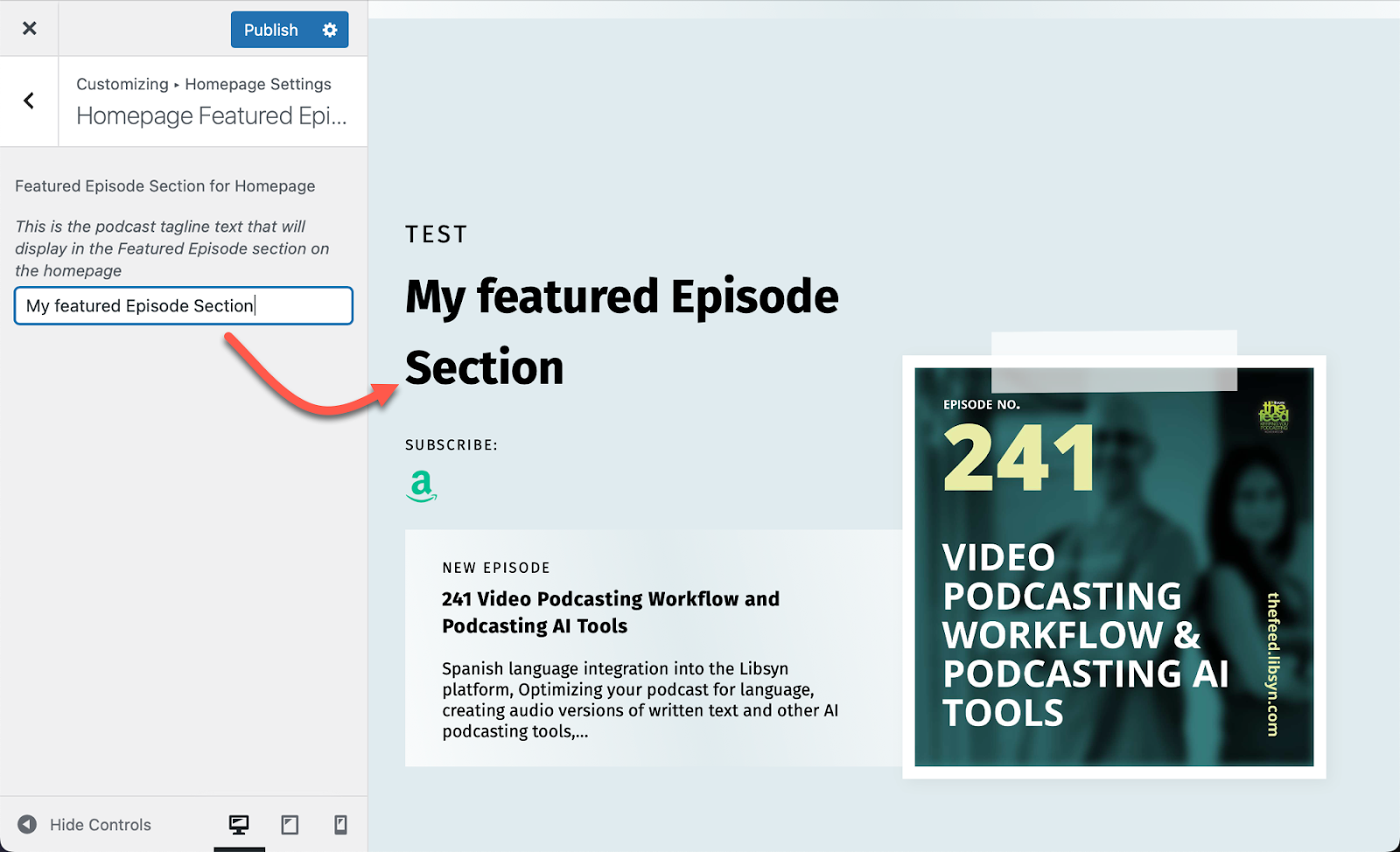1400x852 pixels.
Task: Switch to tablet preview icon
Action: click(290, 825)
